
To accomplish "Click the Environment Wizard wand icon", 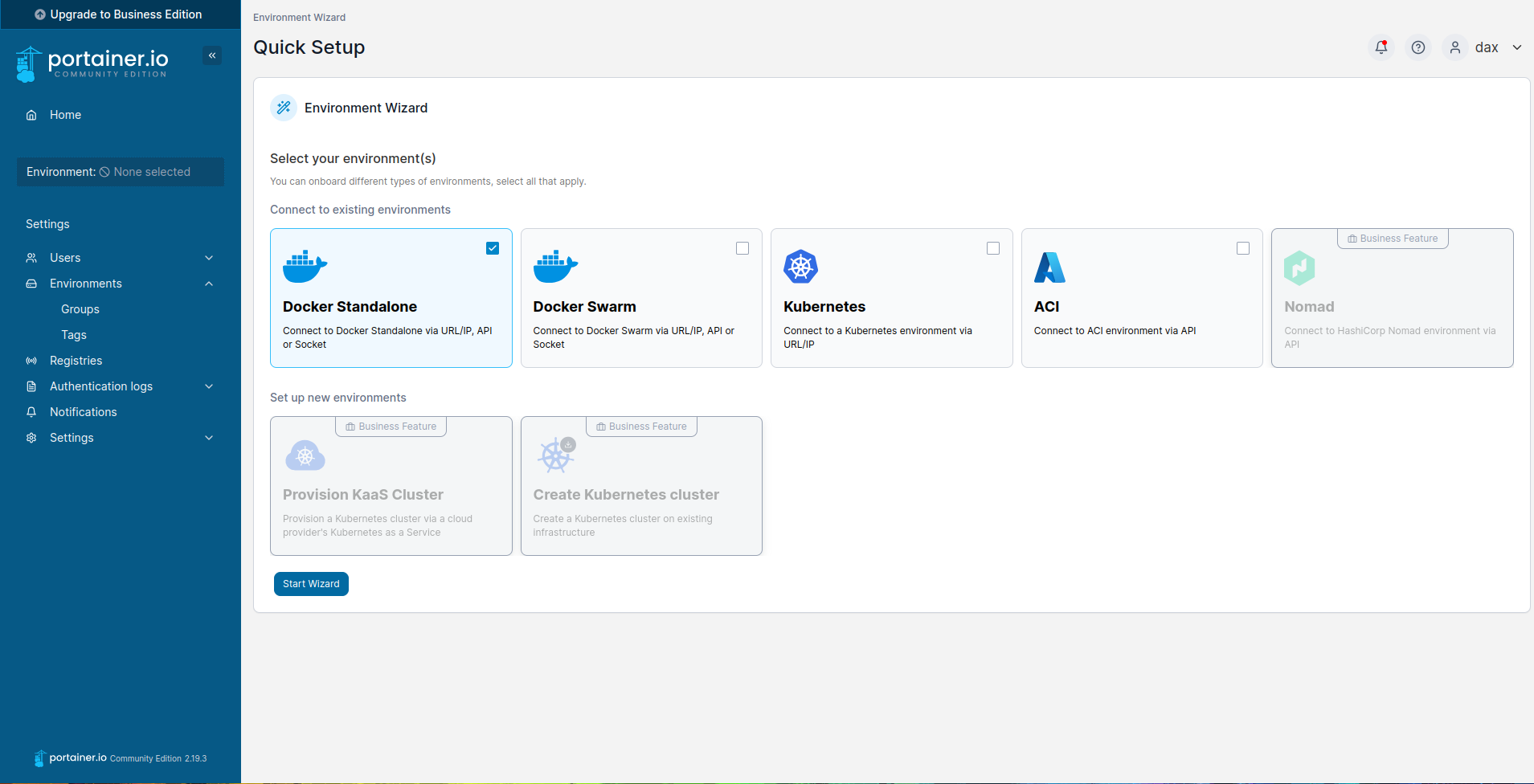I will pyautogui.click(x=284, y=108).
